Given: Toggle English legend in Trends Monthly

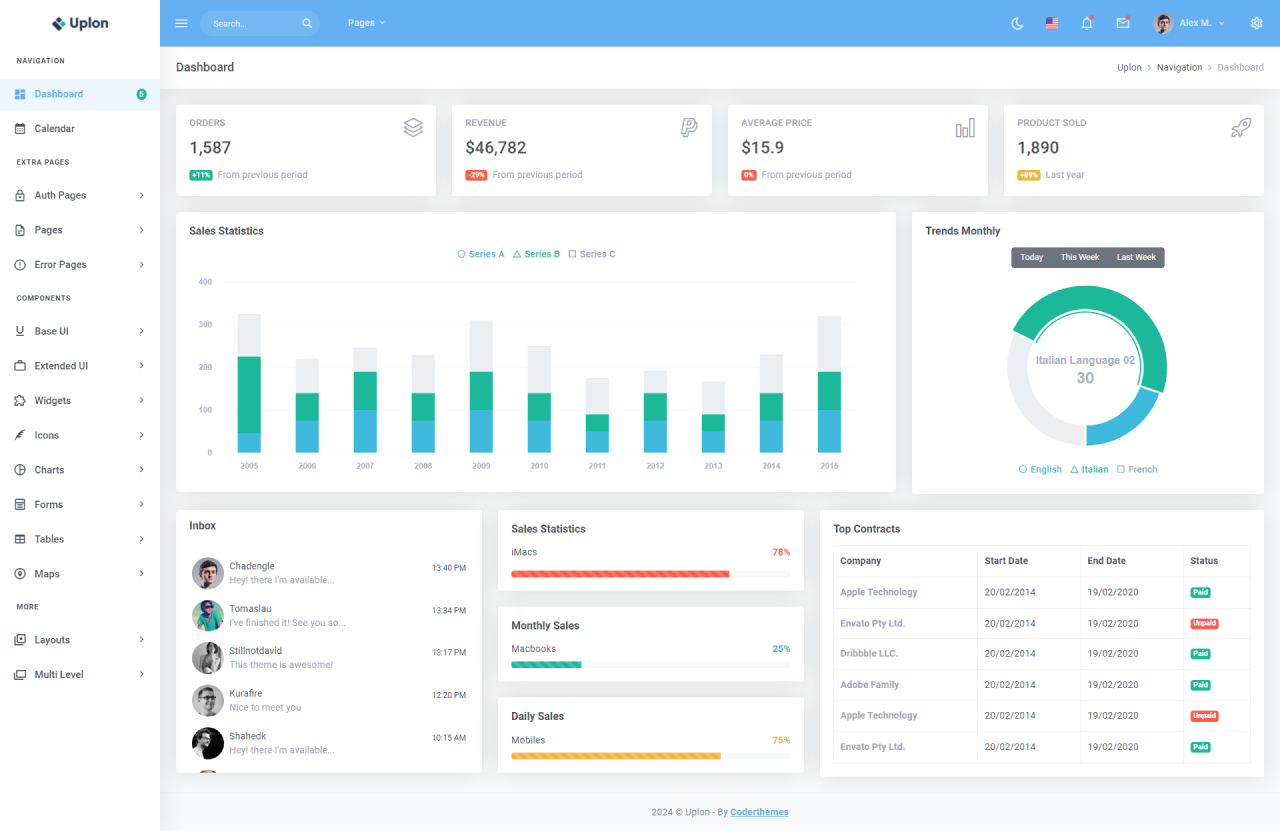Looking at the screenshot, I should 1040,469.
